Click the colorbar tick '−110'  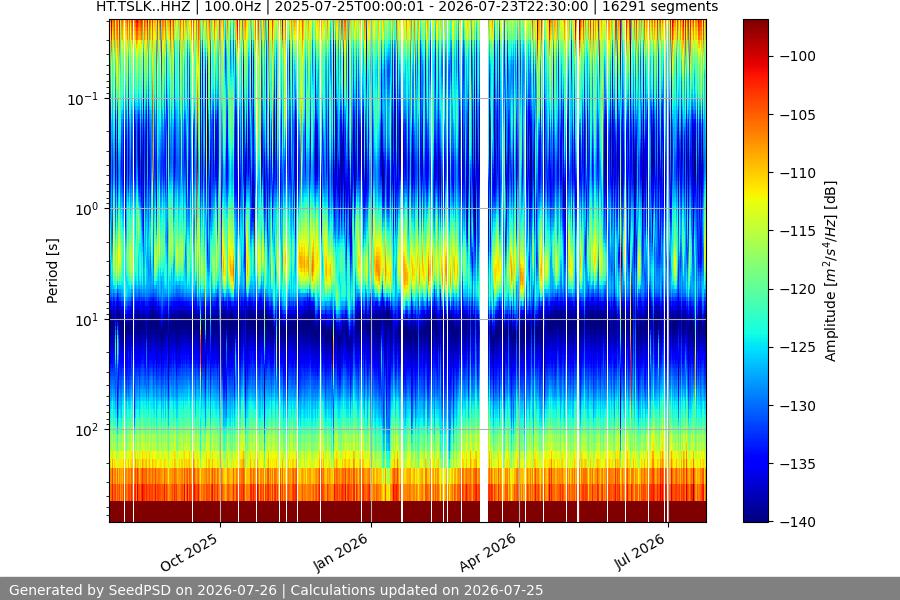(x=798, y=173)
